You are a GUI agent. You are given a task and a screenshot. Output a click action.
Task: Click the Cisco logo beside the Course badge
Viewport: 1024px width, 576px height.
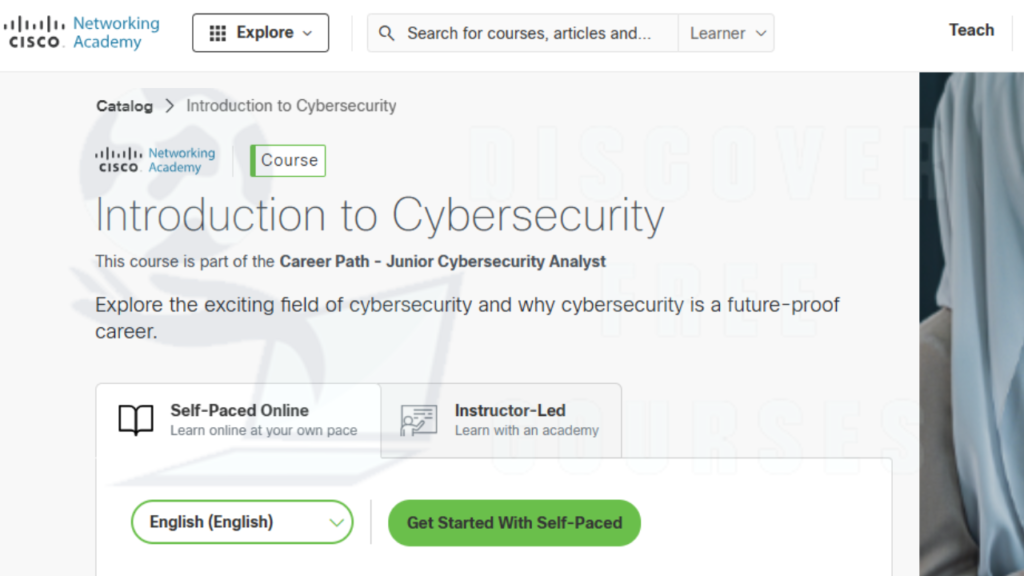(155, 160)
